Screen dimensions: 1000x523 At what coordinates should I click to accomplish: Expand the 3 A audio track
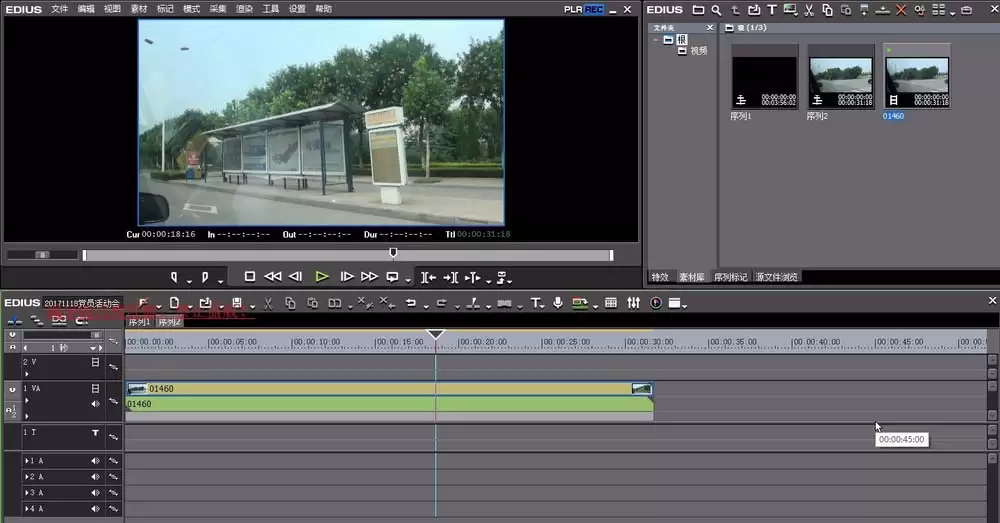coord(26,492)
